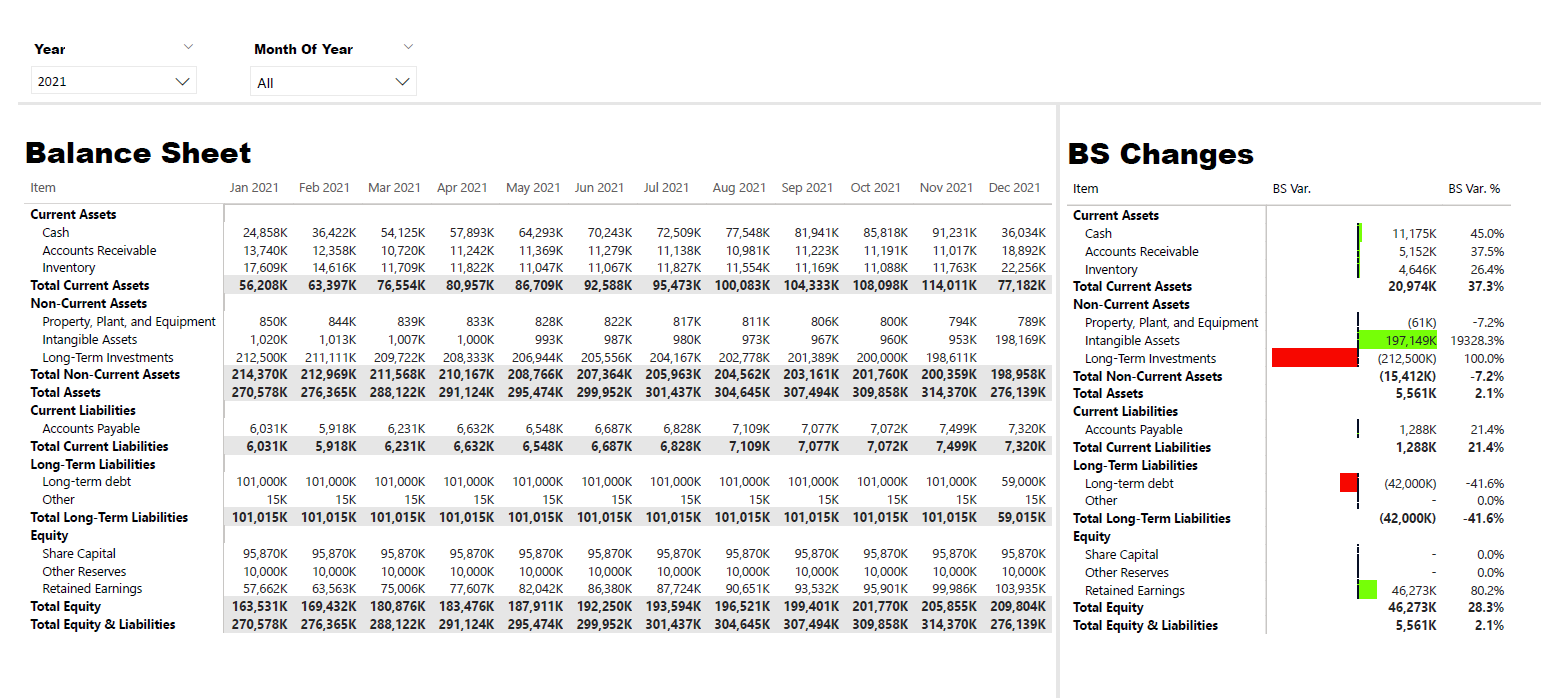Click Long-Term Investments Jan value 212,500K
Screen dimensions: 1544x698
[261, 357]
